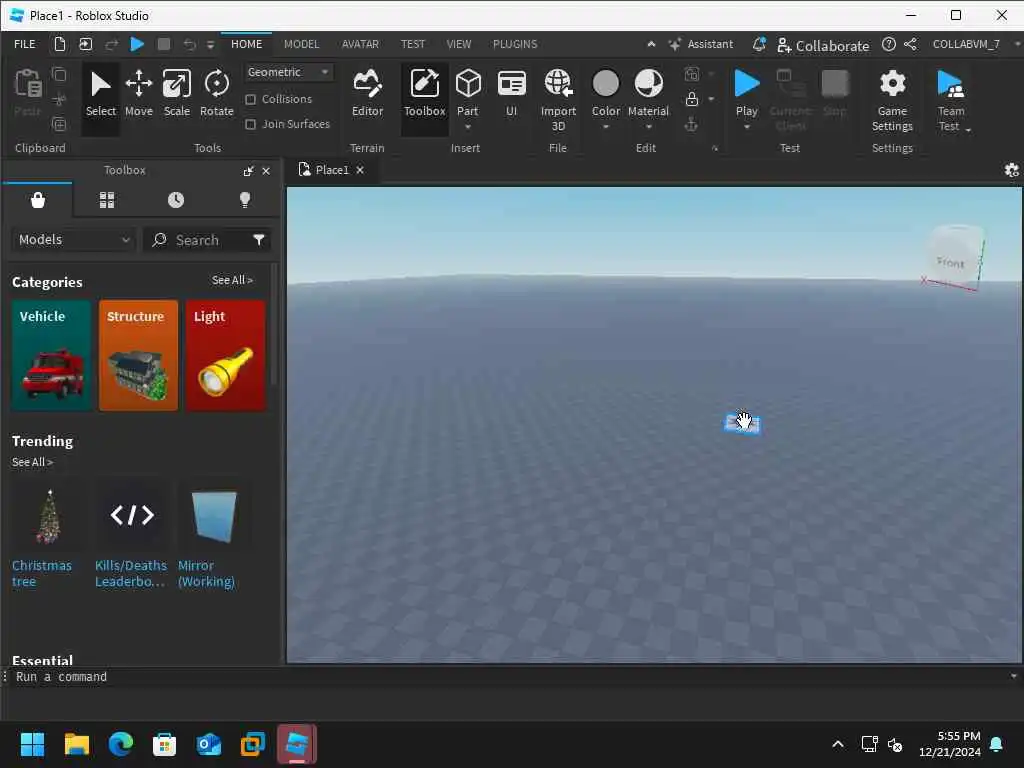Open the Terrain Editor

pyautogui.click(x=367, y=94)
